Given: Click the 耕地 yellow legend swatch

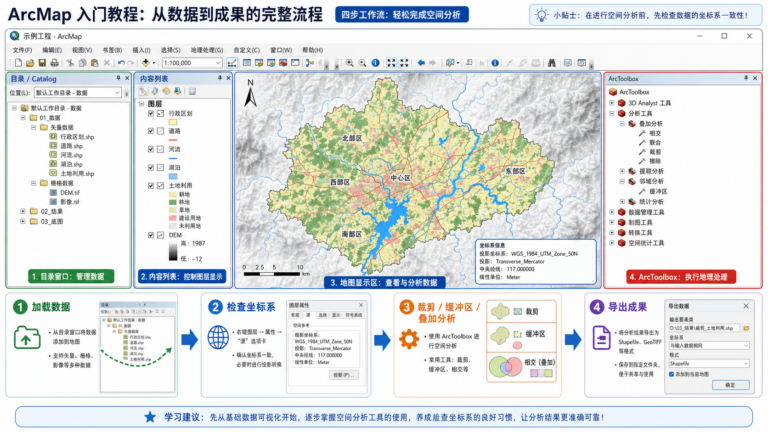Looking at the screenshot, I should click(173, 194).
